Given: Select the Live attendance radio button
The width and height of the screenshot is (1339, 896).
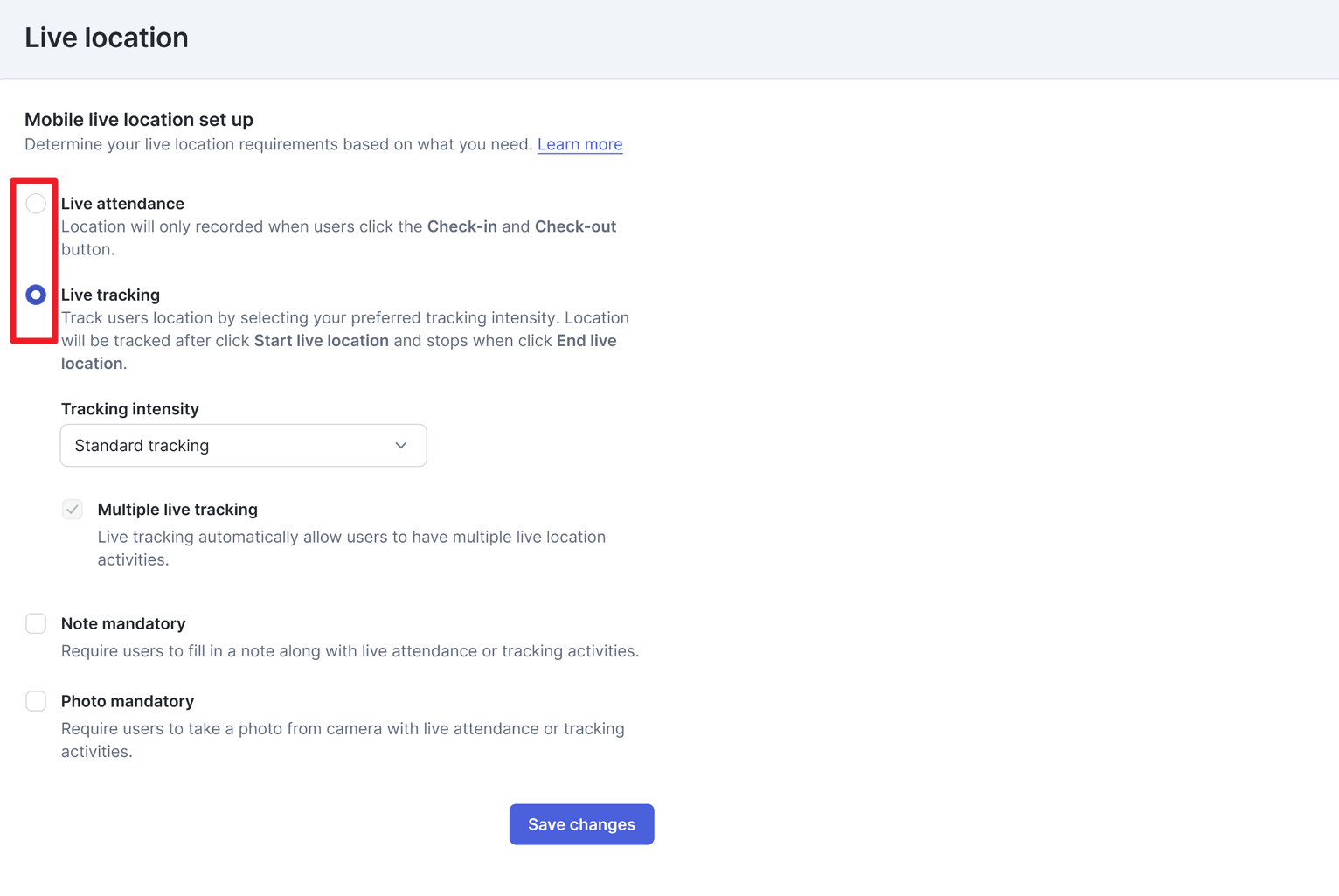Looking at the screenshot, I should [x=36, y=204].
